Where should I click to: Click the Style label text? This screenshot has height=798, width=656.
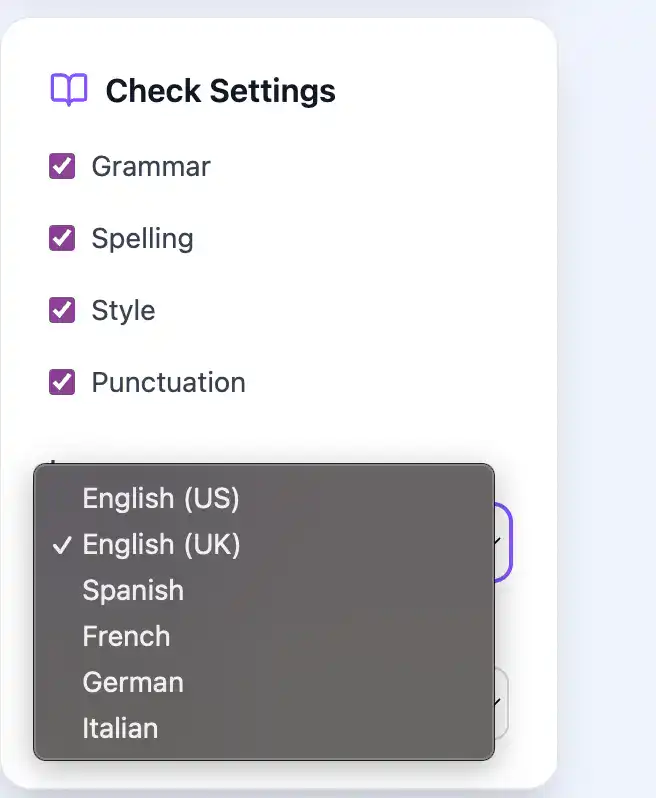pyautogui.click(x=123, y=310)
